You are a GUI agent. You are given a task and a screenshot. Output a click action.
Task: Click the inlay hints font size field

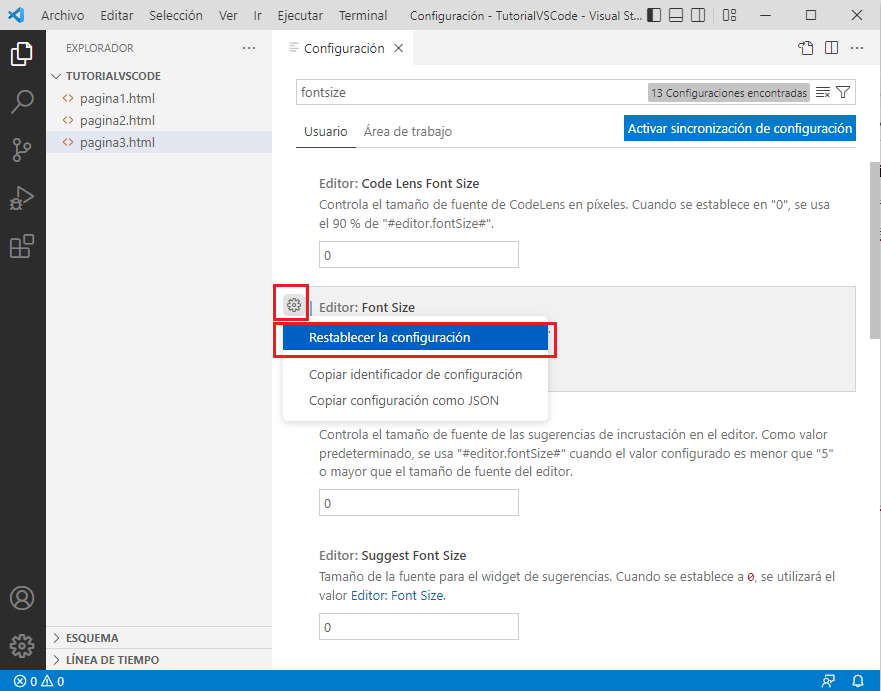(419, 503)
